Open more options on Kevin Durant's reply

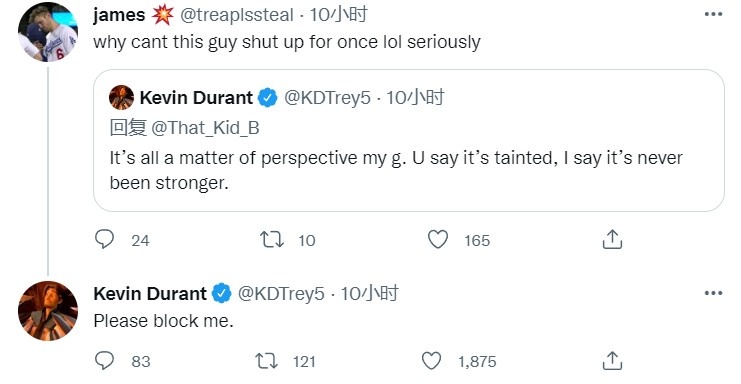point(713,293)
